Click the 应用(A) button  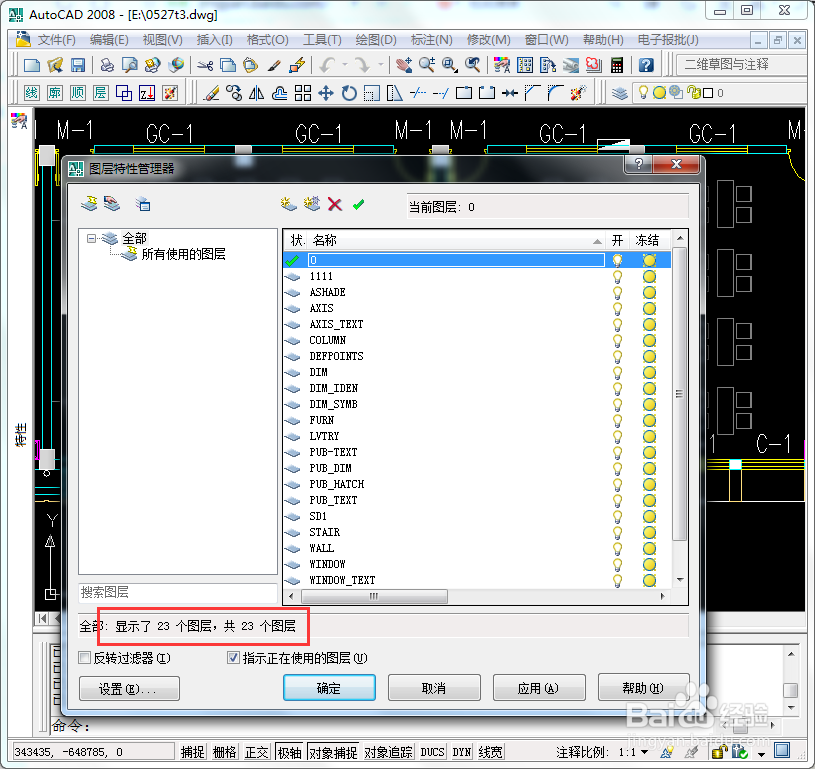click(539, 688)
